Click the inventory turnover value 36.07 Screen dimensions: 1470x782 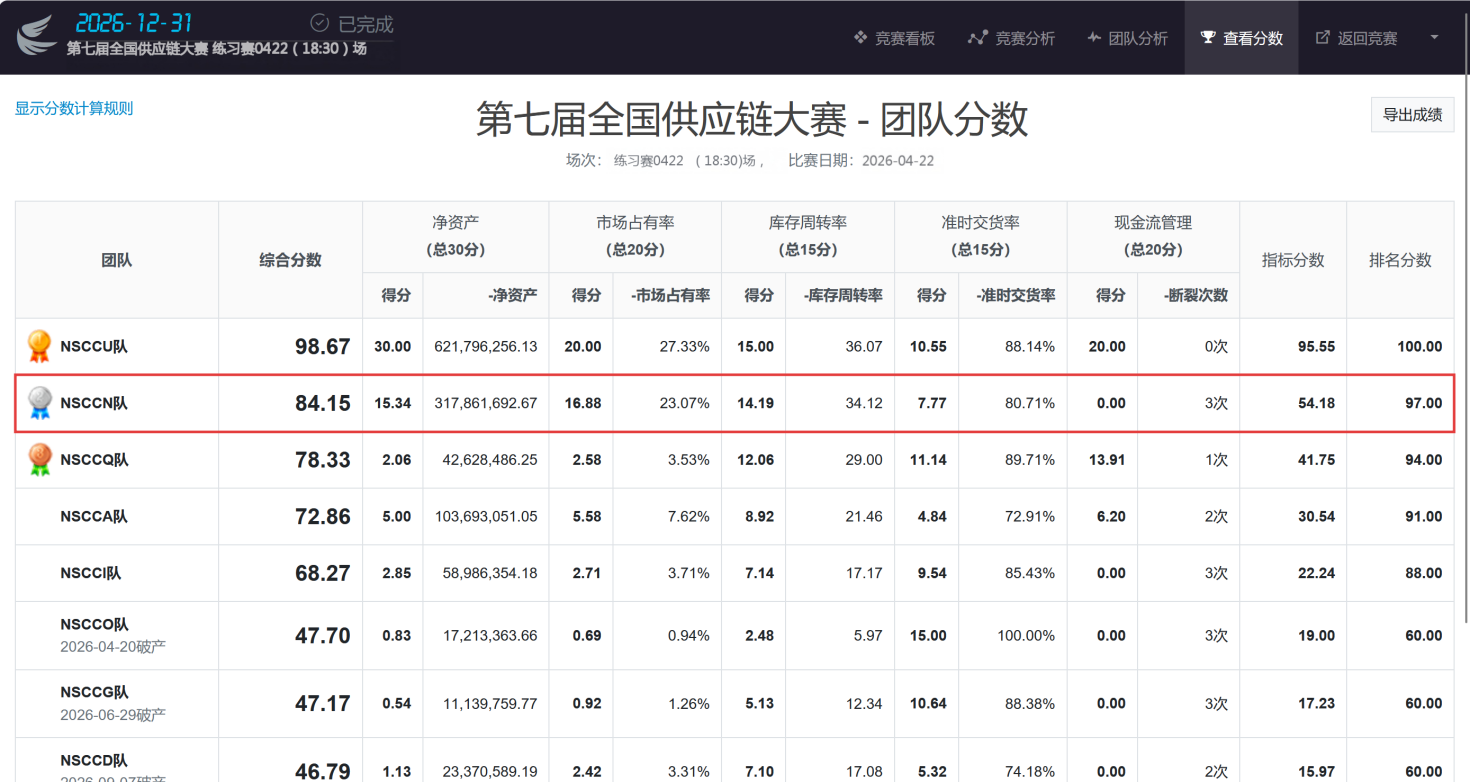pos(864,347)
